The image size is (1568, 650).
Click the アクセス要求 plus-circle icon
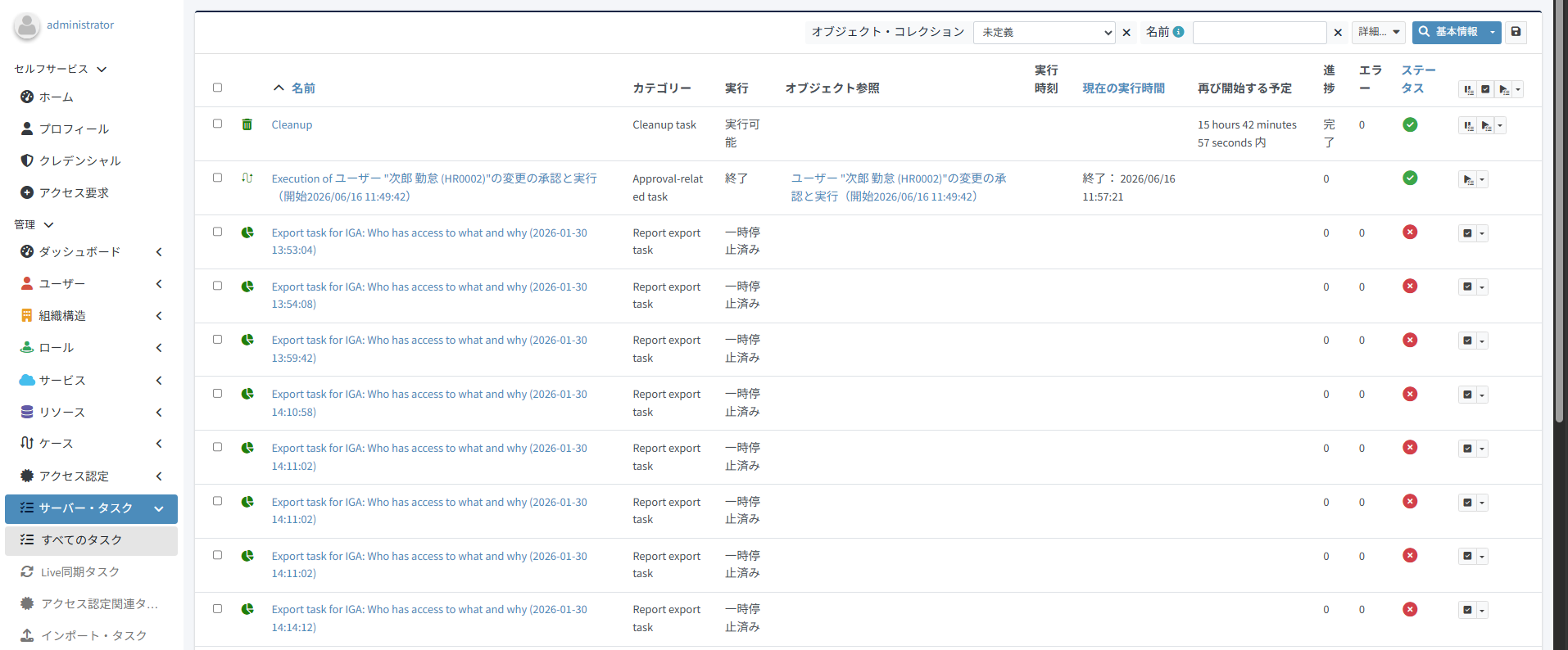[27, 192]
